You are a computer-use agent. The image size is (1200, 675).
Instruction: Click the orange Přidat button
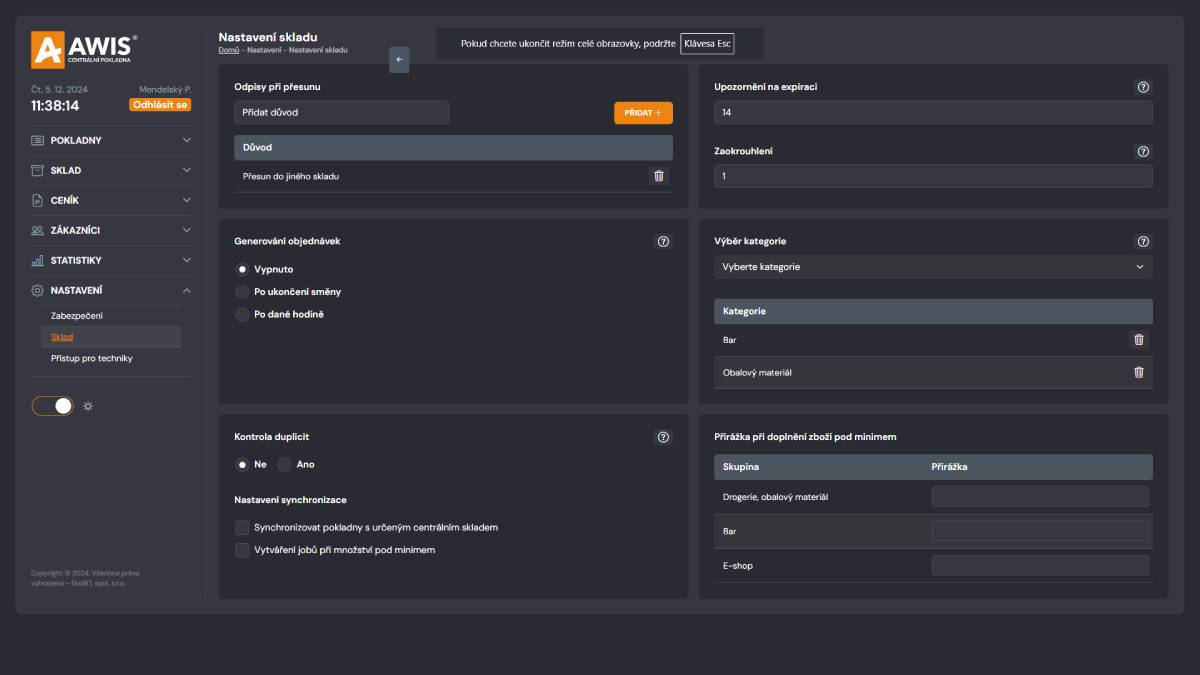(x=643, y=113)
